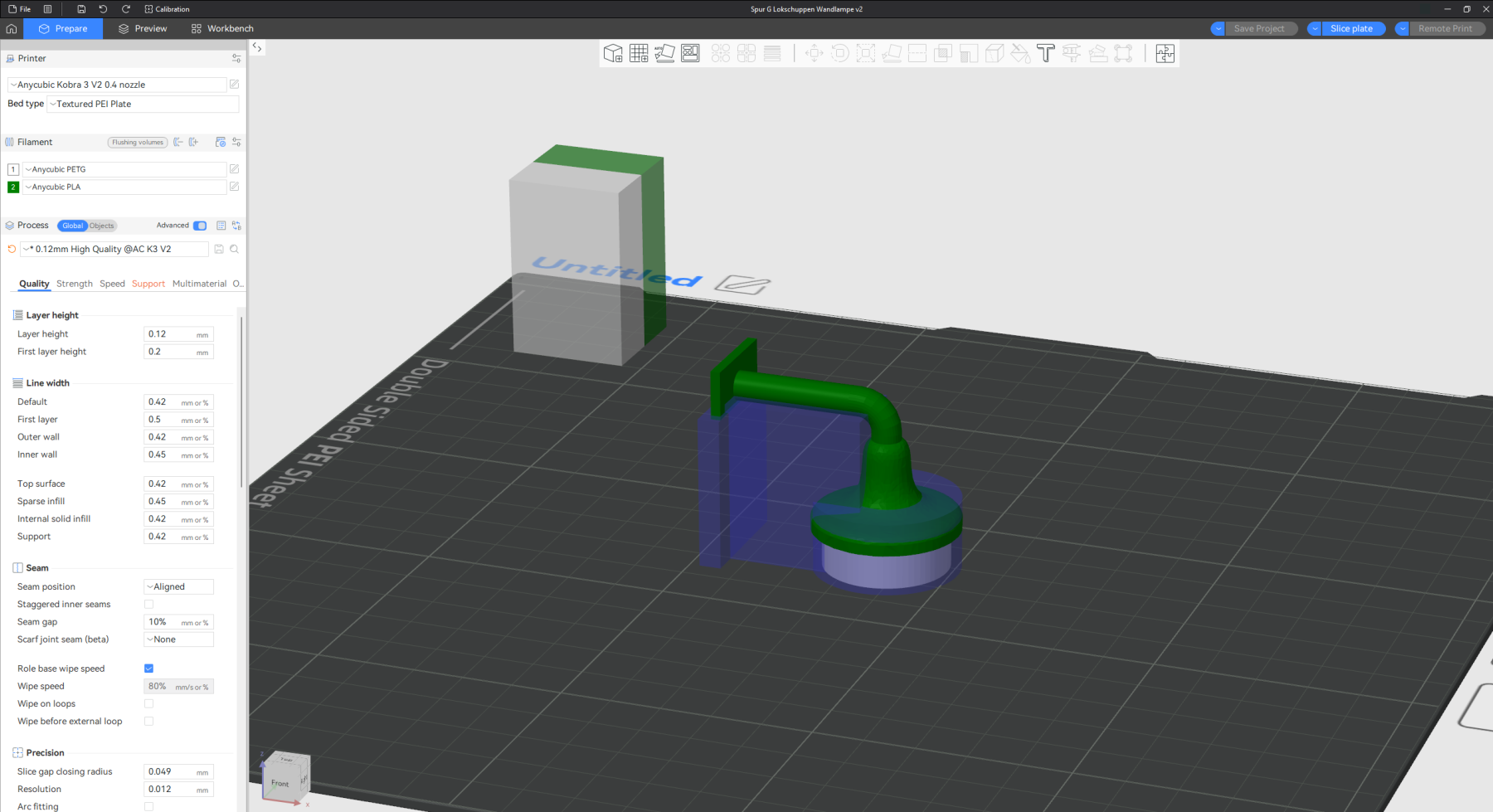Open the Assembly view puzzle icon
This screenshot has width=1493, height=812.
coord(1165,54)
